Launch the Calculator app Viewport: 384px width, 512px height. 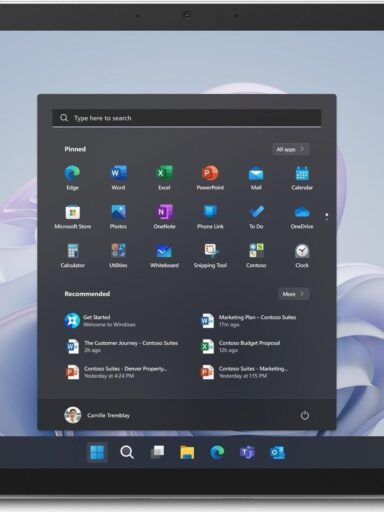click(72, 256)
